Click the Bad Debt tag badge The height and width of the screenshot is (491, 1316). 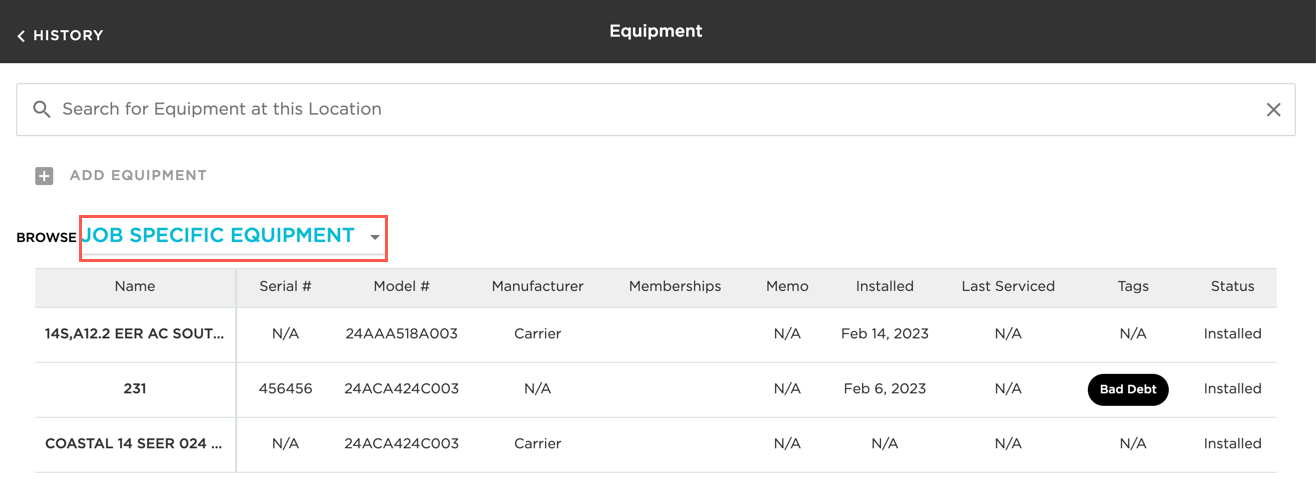[1128, 389]
